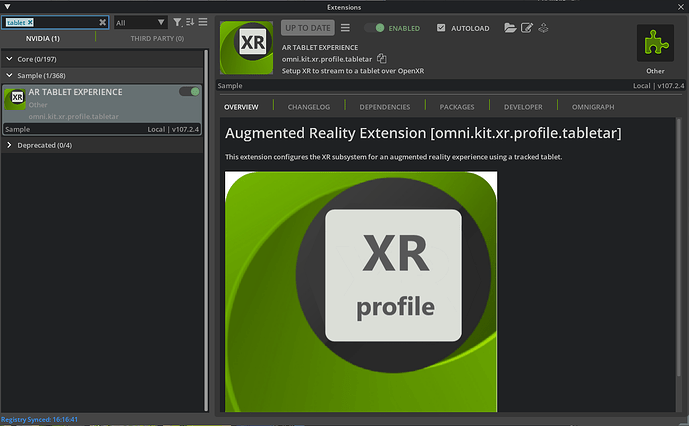Click the 'Local | v107.2.4' label in details header

click(x=658, y=86)
